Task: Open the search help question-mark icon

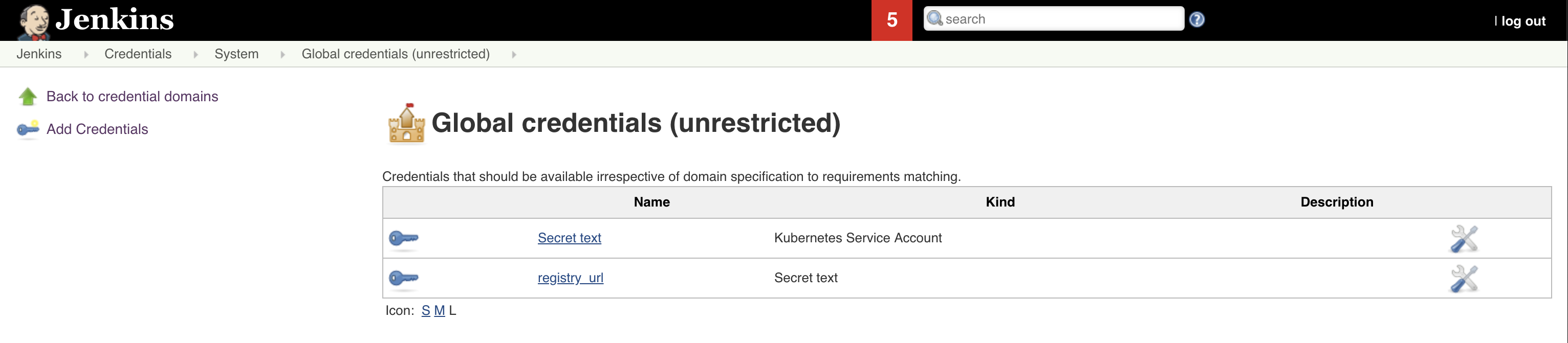Action: tap(1196, 19)
